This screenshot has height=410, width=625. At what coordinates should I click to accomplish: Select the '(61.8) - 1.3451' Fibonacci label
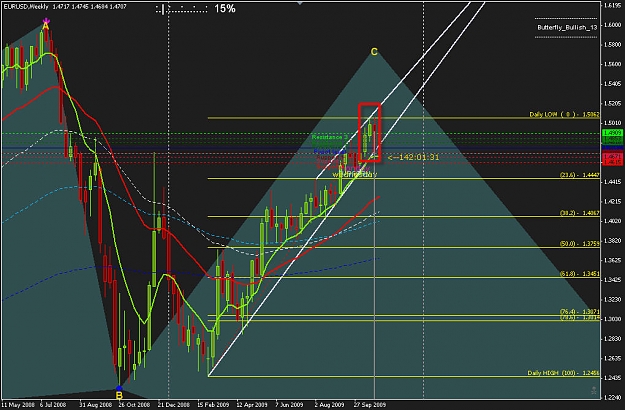pos(579,274)
